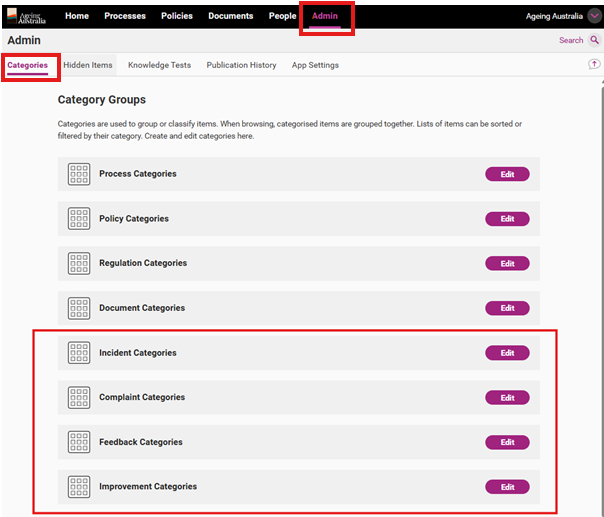This screenshot has height=517, width=604.
Task: Click the Ageing Australia logo
Action: click(26, 16)
